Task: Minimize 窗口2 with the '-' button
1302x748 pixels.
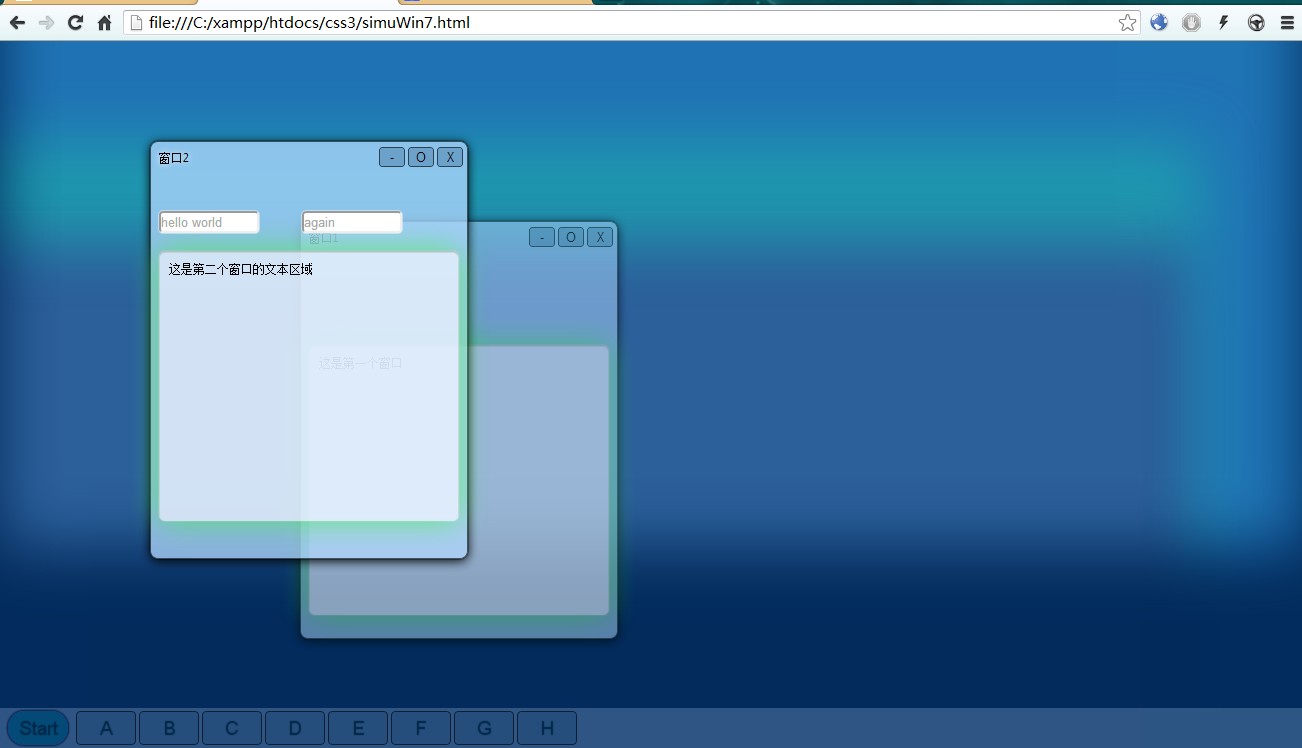Action: 392,157
